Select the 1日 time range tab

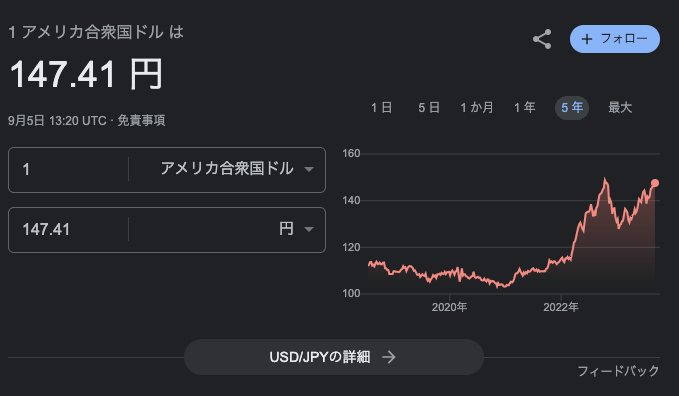(x=382, y=107)
